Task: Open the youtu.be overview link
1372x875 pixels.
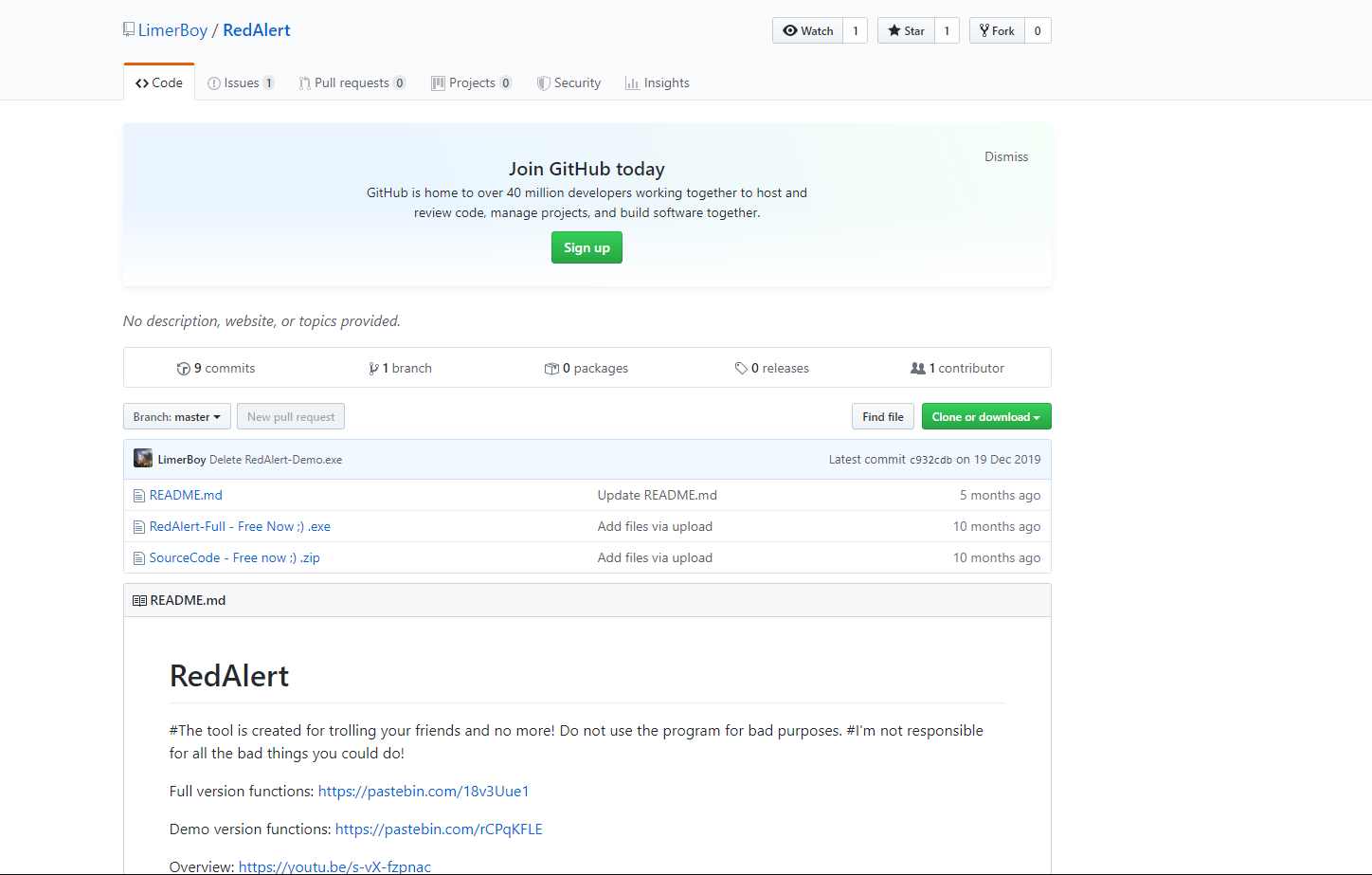Action: point(334,866)
